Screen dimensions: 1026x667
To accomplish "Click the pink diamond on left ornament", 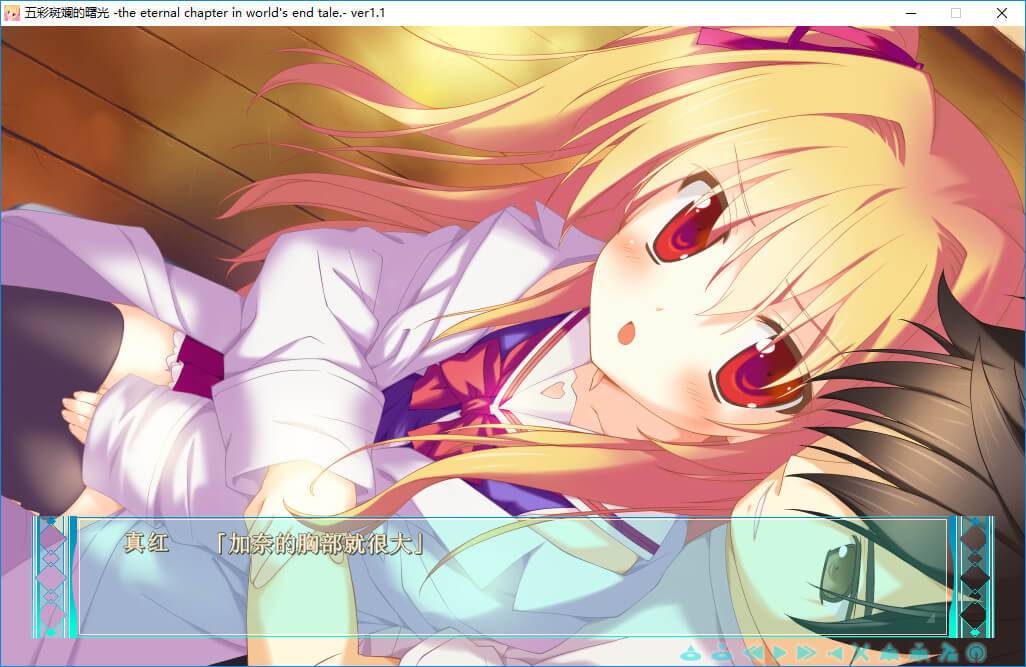I will (x=52, y=540).
